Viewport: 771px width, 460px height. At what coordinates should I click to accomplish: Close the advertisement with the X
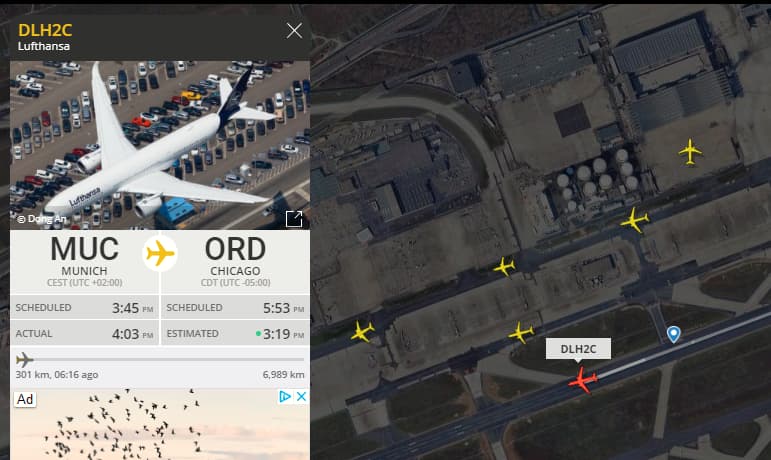point(301,396)
